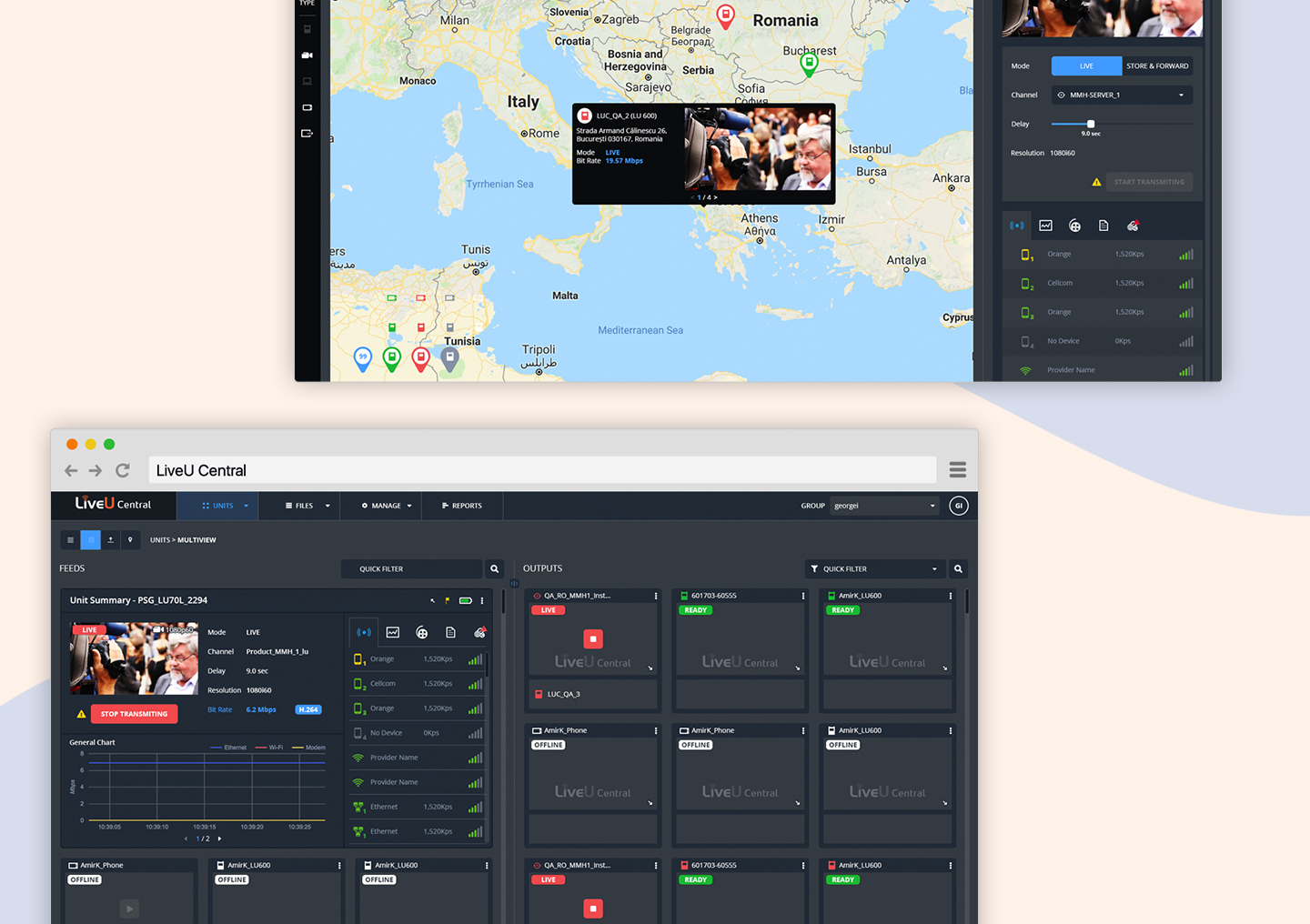Select the interfaces signal tab in Unit Summary
The image size is (1310, 924).
pos(364,632)
